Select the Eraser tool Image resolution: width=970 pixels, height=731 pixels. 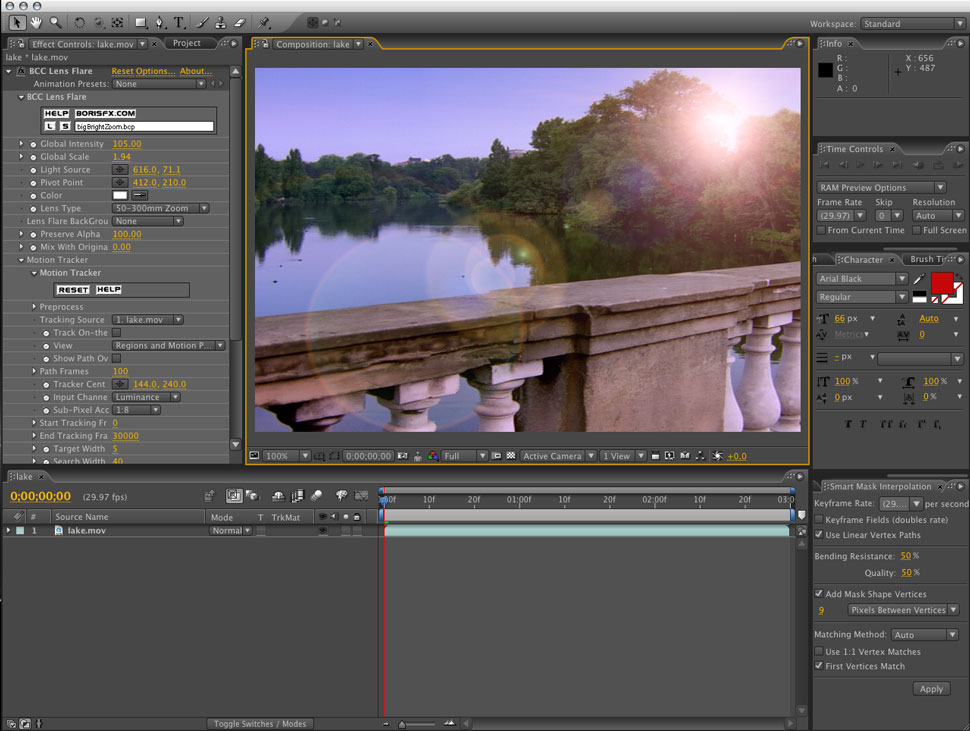pos(240,22)
